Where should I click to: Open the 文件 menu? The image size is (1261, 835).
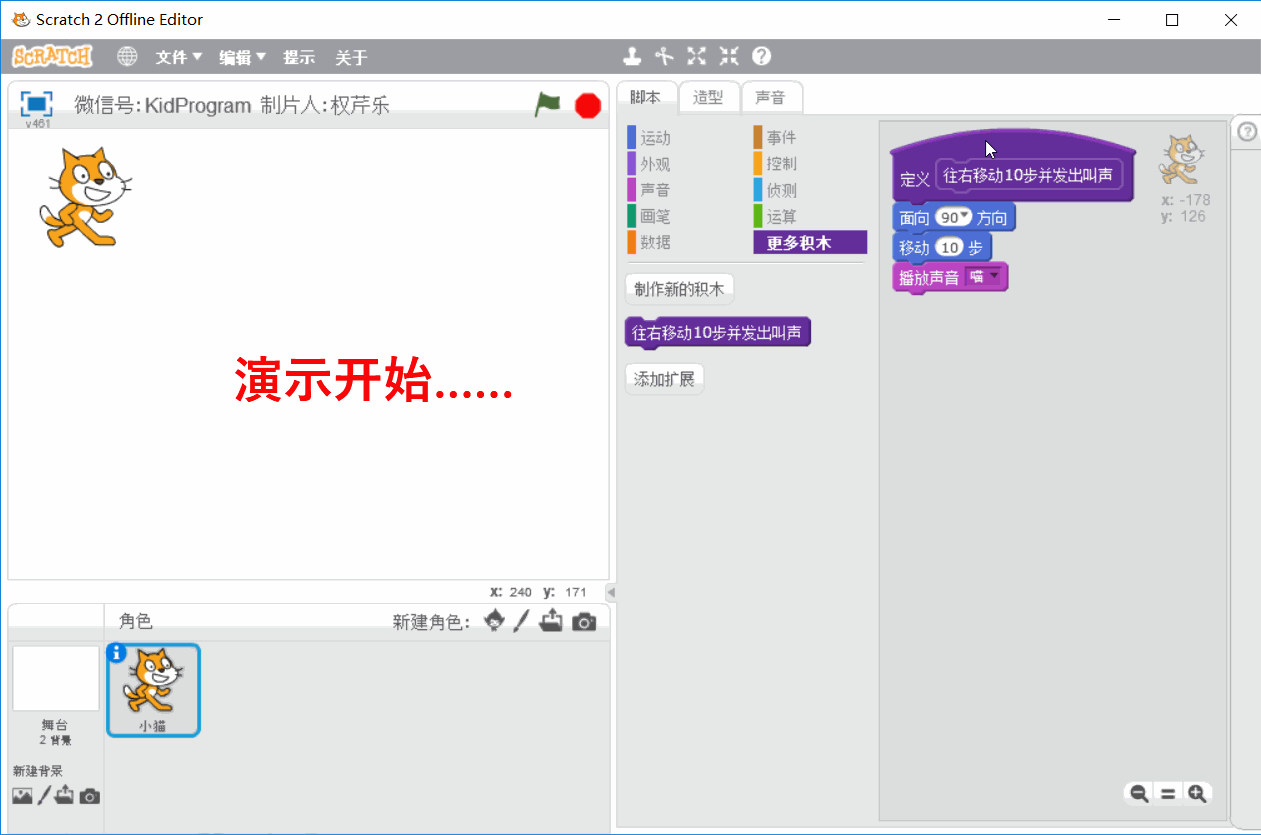point(179,57)
